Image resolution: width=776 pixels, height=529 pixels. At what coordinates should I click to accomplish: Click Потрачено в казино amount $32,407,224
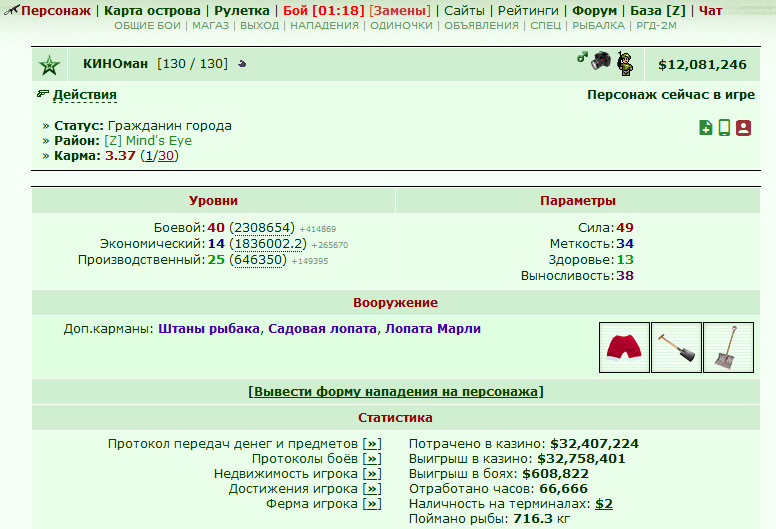pos(594,443)
